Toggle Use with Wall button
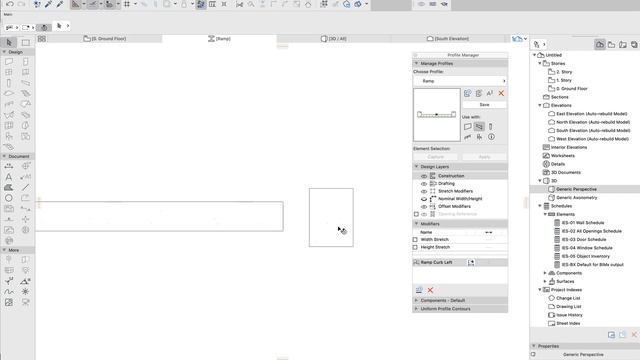Viewport: 640px width, 360px height. pyautogui.click(x=468, y=127)
